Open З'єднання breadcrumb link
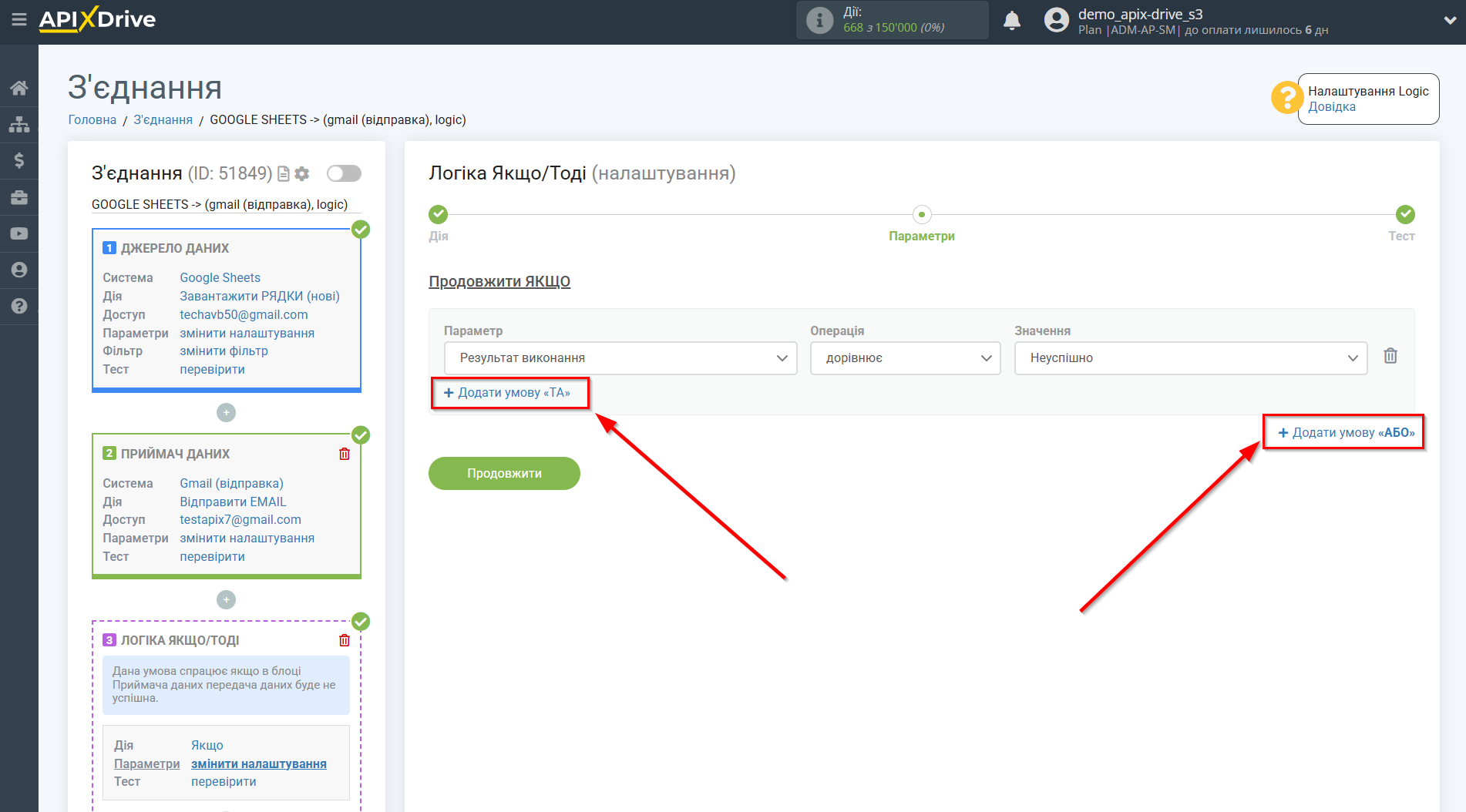The image size is (1466, 812). click(163, 120)
